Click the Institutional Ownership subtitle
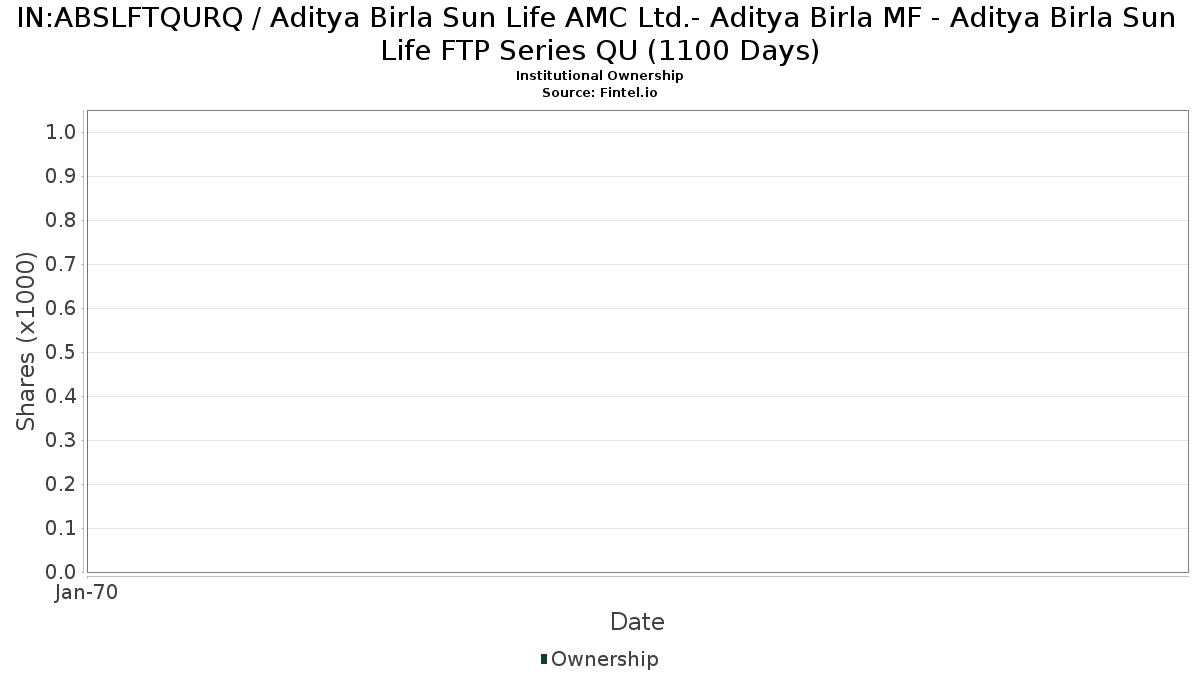Viewport: 1200px width, 675px height. pyautogui.click(x=600, y=76)
